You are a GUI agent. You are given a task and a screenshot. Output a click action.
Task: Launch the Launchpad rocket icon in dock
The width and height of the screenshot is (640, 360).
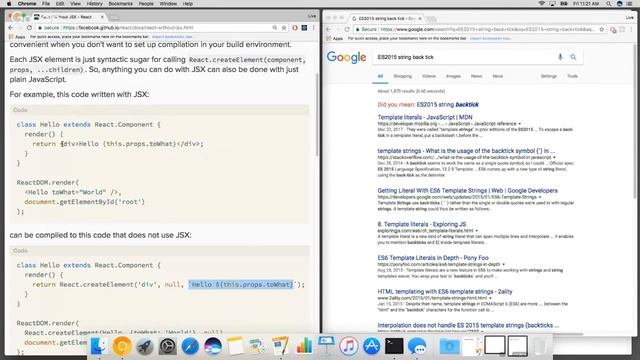144,346
